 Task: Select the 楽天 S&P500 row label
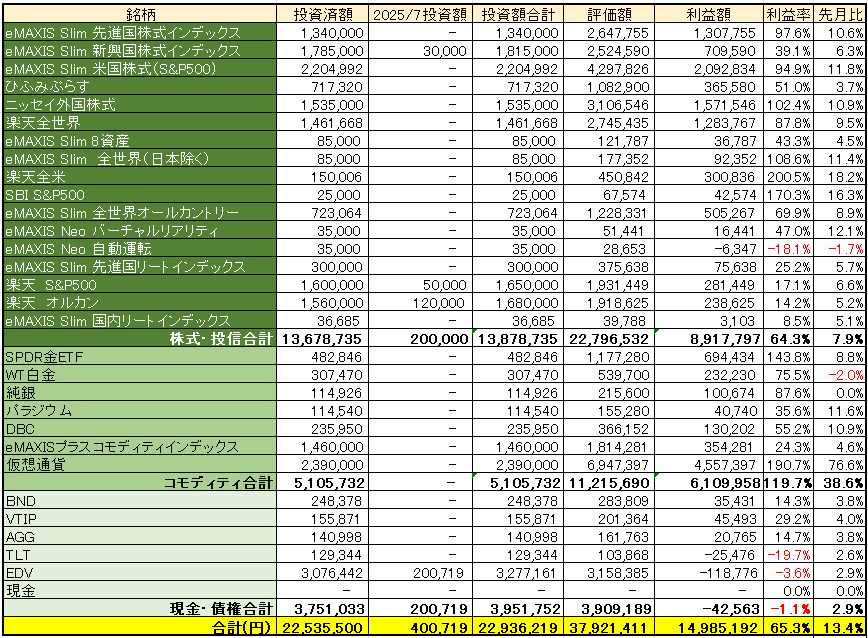point(140,285)
